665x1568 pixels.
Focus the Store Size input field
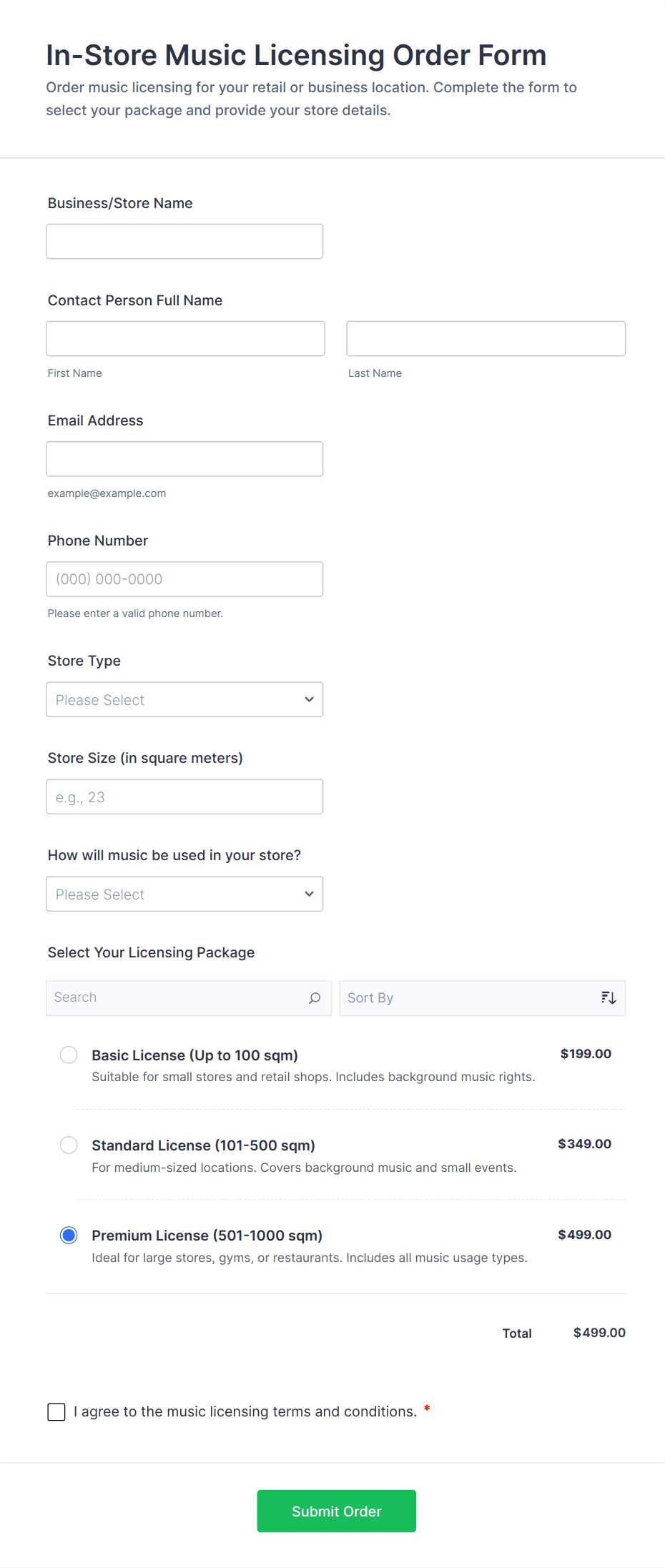[184, 797]
